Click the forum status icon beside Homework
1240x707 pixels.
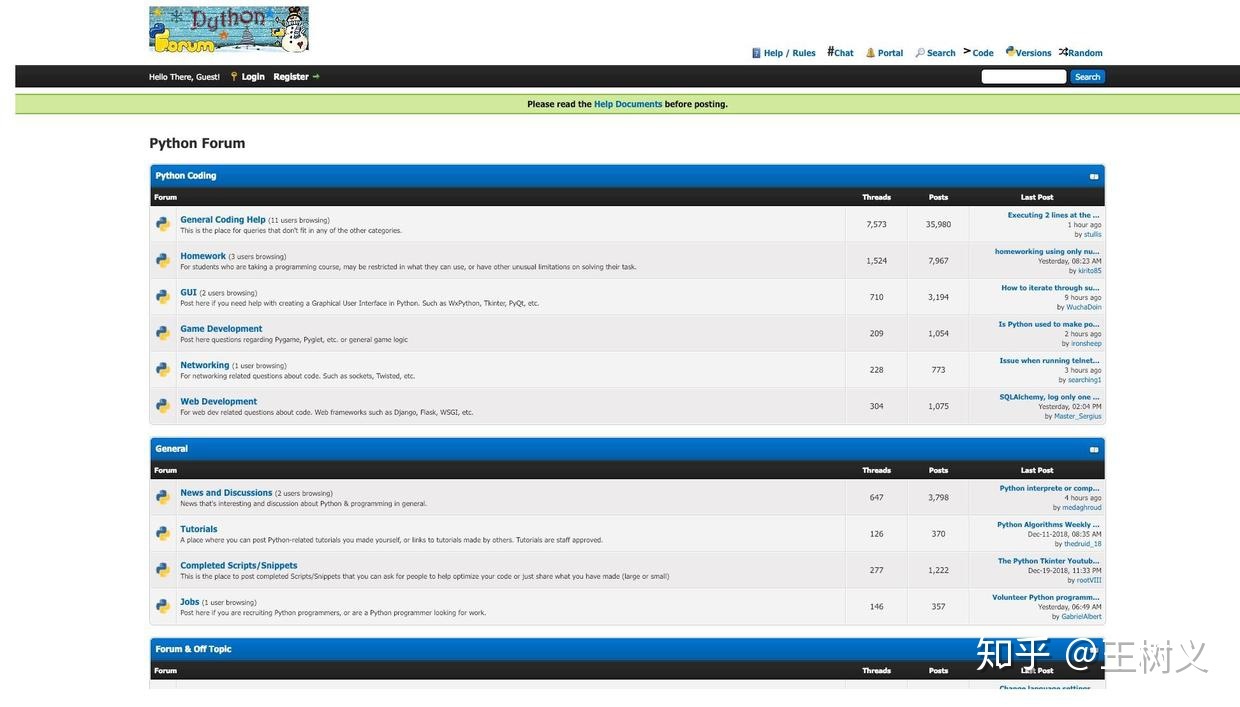(163, 260)
